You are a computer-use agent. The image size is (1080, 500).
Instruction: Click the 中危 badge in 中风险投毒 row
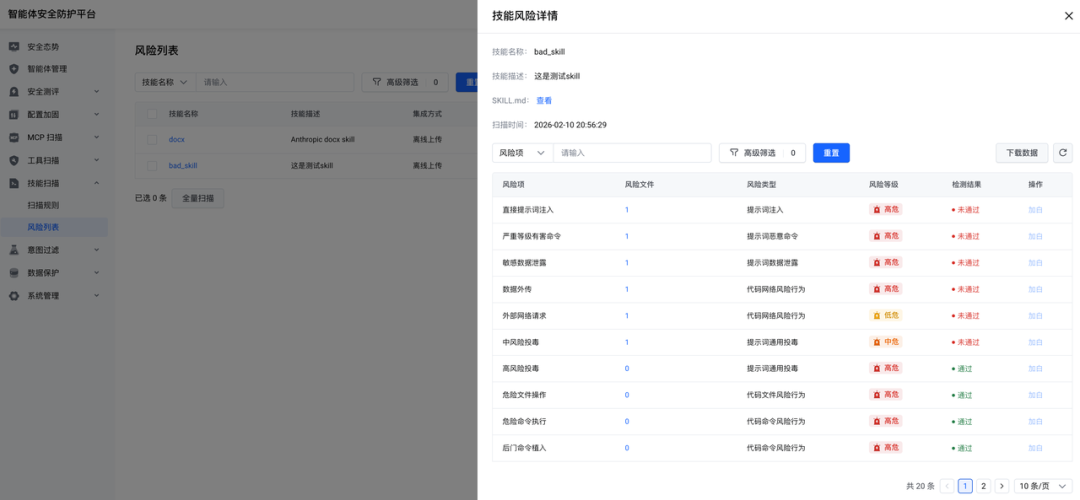click(x=886, y=342)
